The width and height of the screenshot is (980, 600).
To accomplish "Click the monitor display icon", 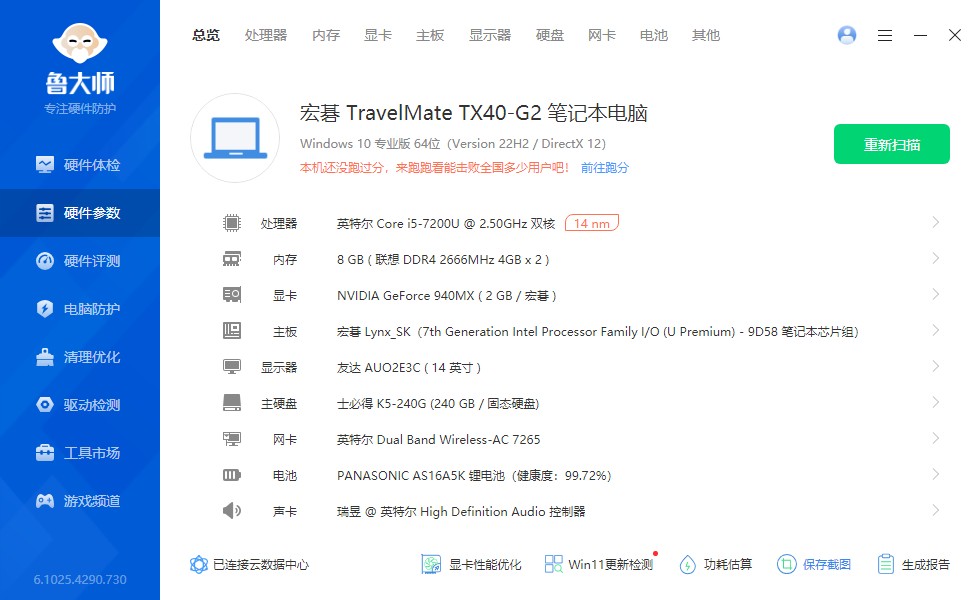I will coord(232,366).
